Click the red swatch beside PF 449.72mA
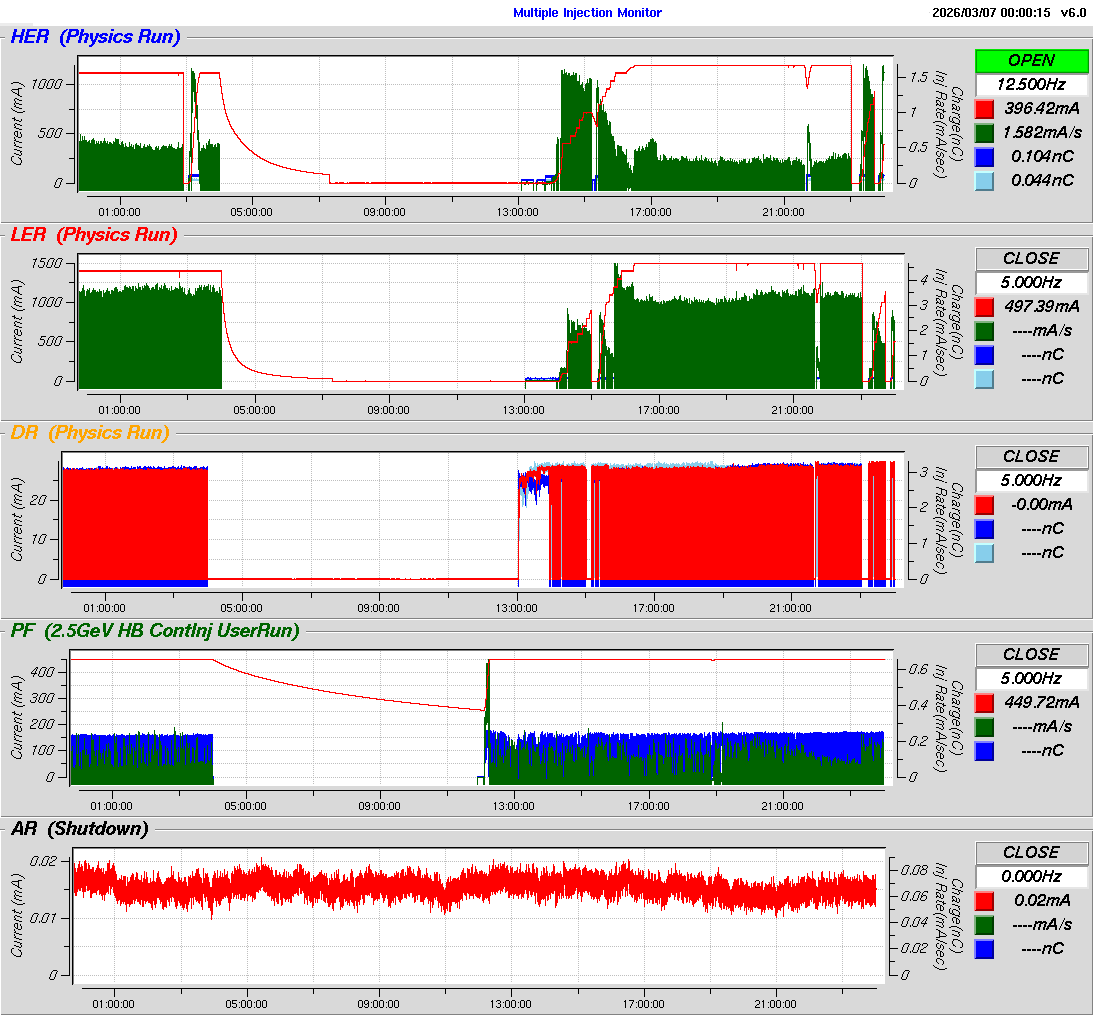Viewport: 1093px width, 1015px height. (x=984, y=702)
